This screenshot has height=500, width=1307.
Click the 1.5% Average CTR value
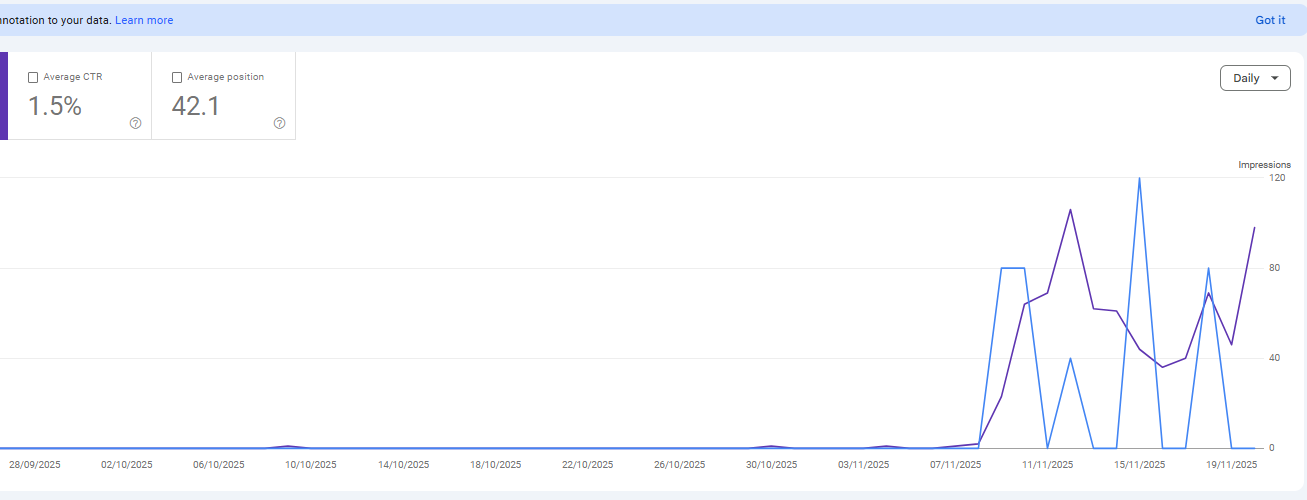[55, 106]
